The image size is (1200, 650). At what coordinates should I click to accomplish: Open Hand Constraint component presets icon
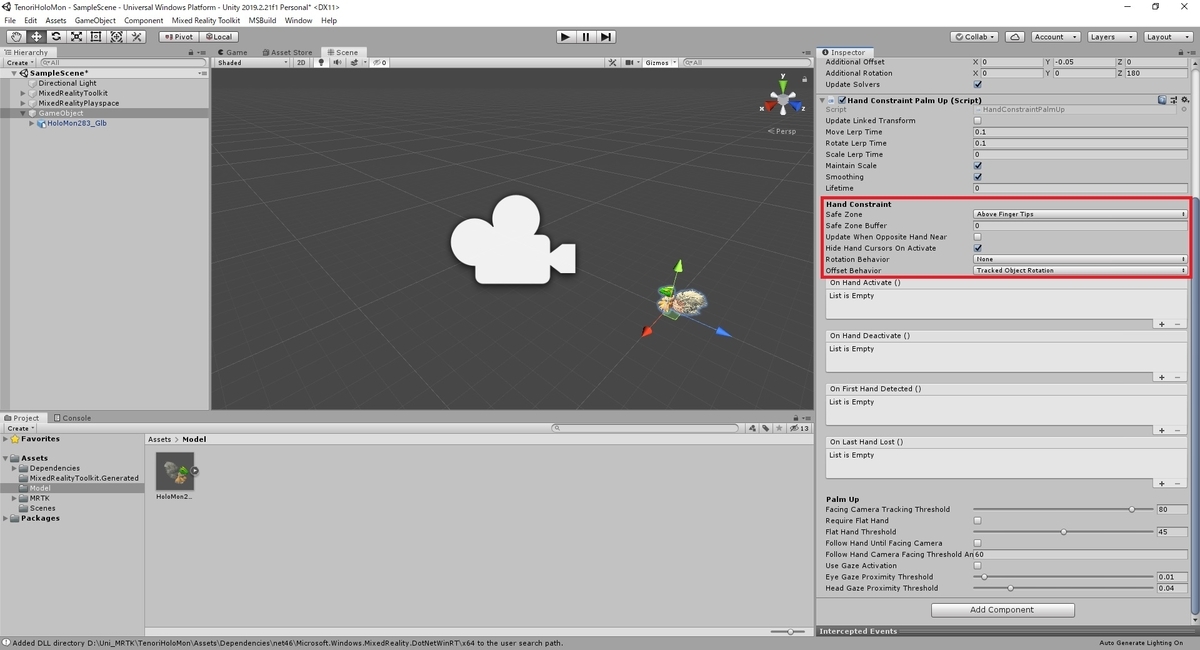pos(1173,100)
